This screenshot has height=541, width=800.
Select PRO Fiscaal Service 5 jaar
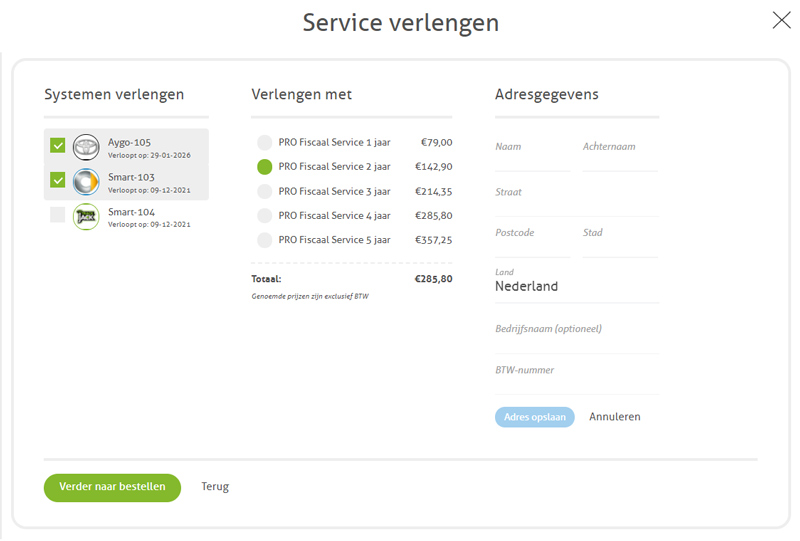point(264,240)
